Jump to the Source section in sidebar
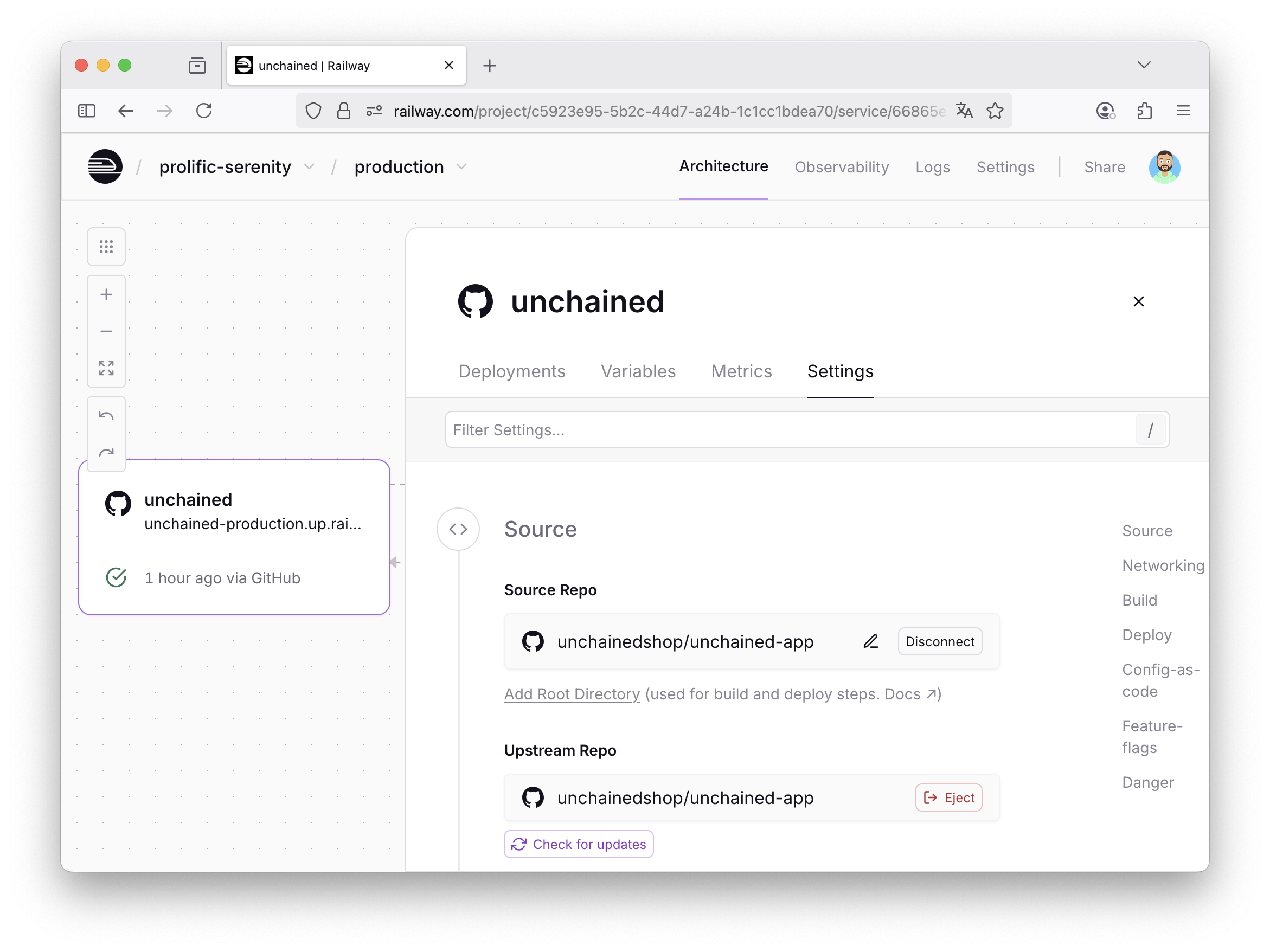1270x952 pixels. point(1146,530)
